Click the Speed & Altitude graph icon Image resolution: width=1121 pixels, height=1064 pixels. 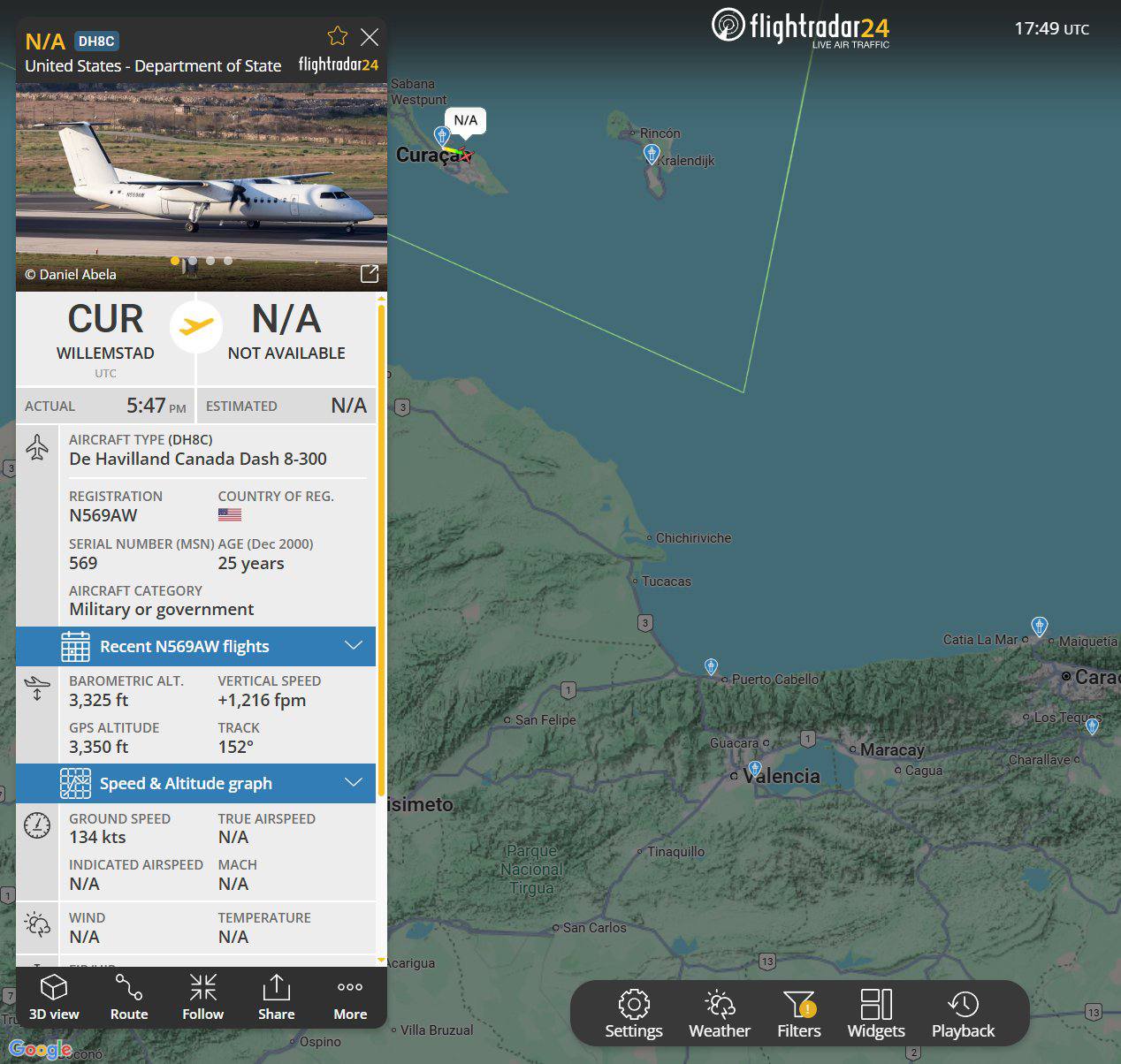(x=75, y=784)
